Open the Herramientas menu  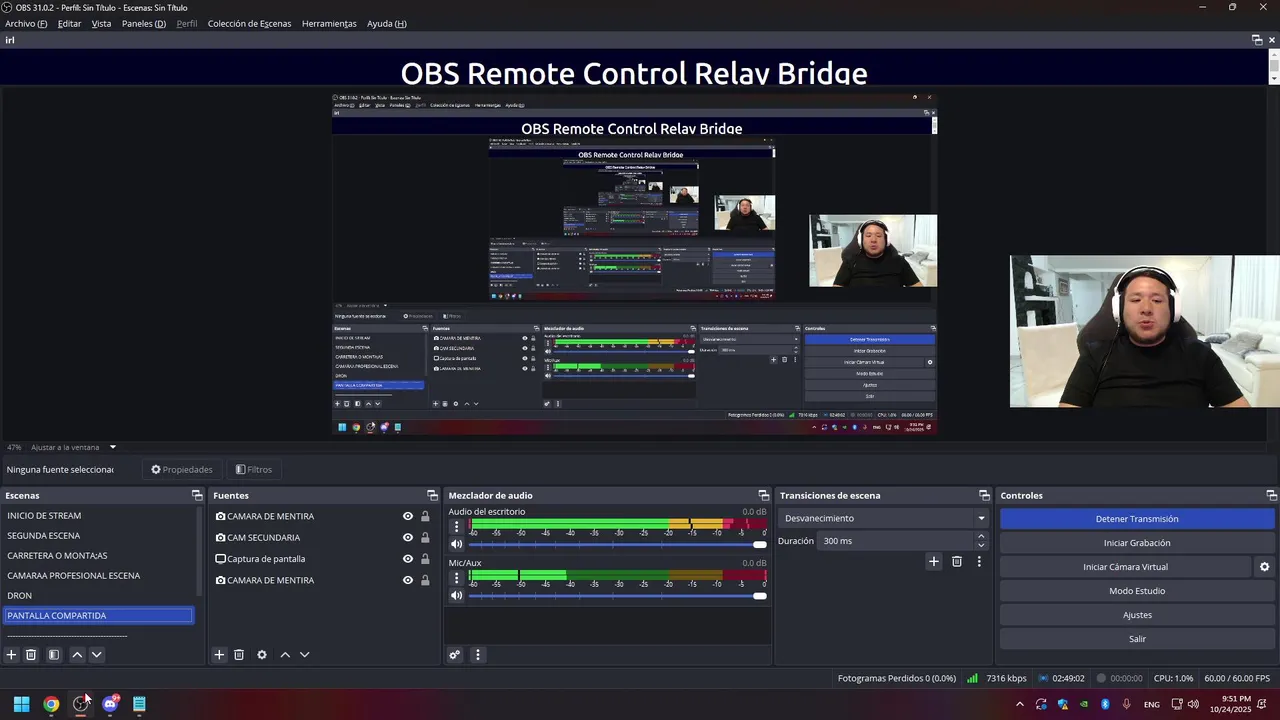[329, 23]
